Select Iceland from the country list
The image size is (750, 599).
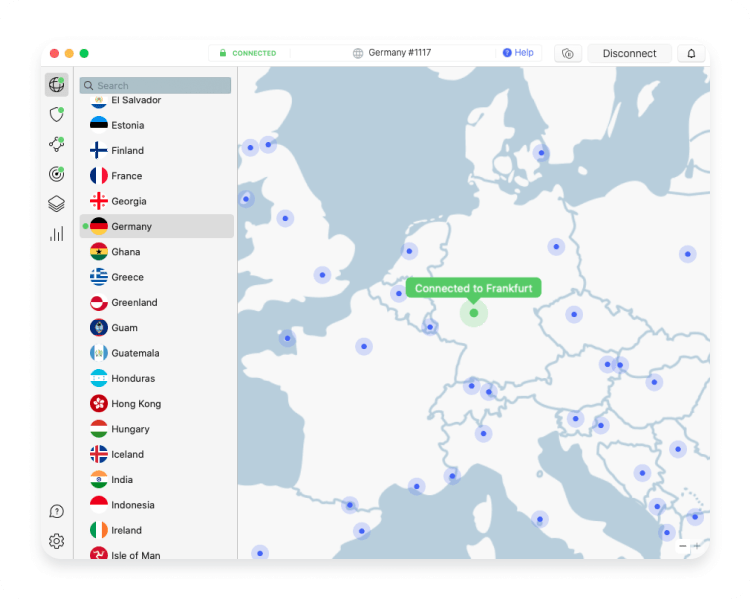point(157,455)
